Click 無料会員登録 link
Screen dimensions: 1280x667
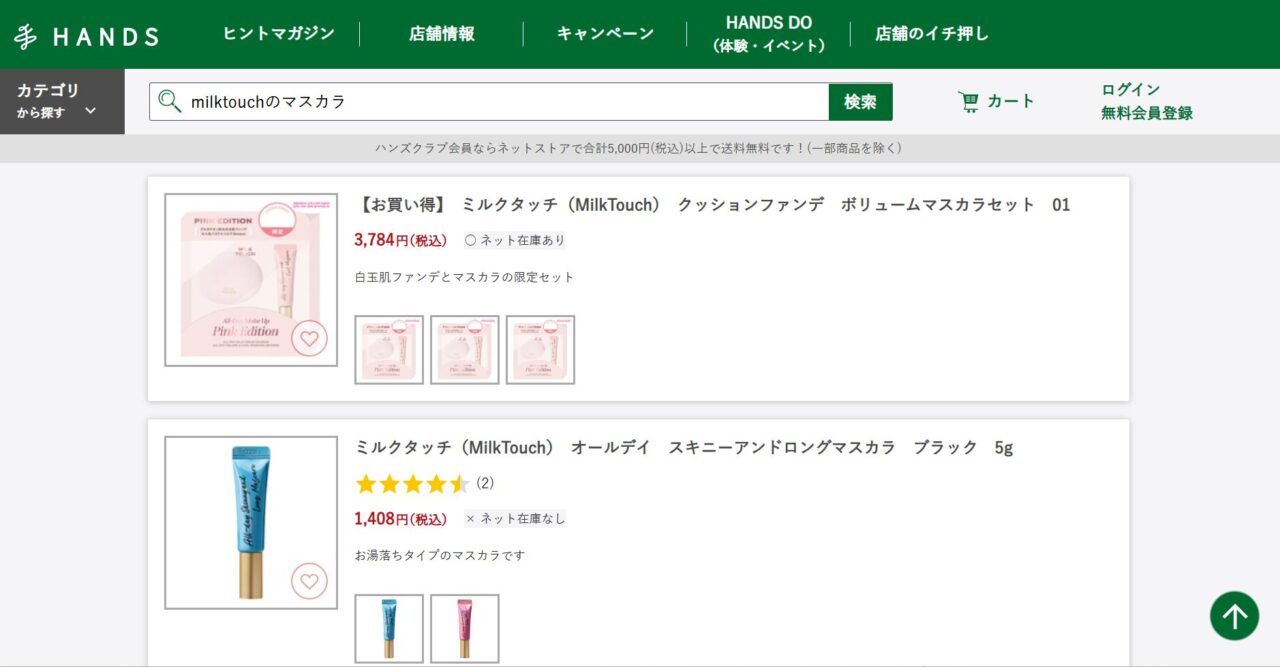coord(1147,113)
